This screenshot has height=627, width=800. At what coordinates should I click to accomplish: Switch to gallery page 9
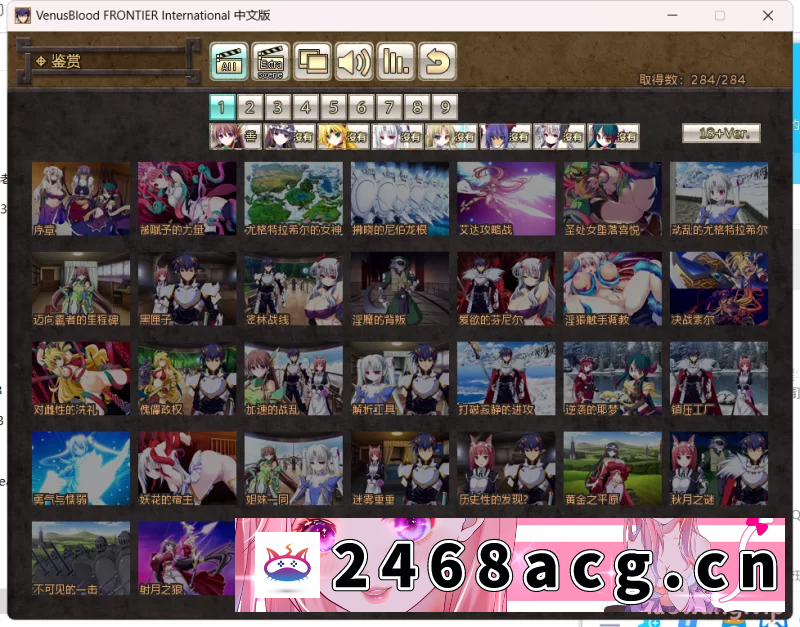point(445,106)
